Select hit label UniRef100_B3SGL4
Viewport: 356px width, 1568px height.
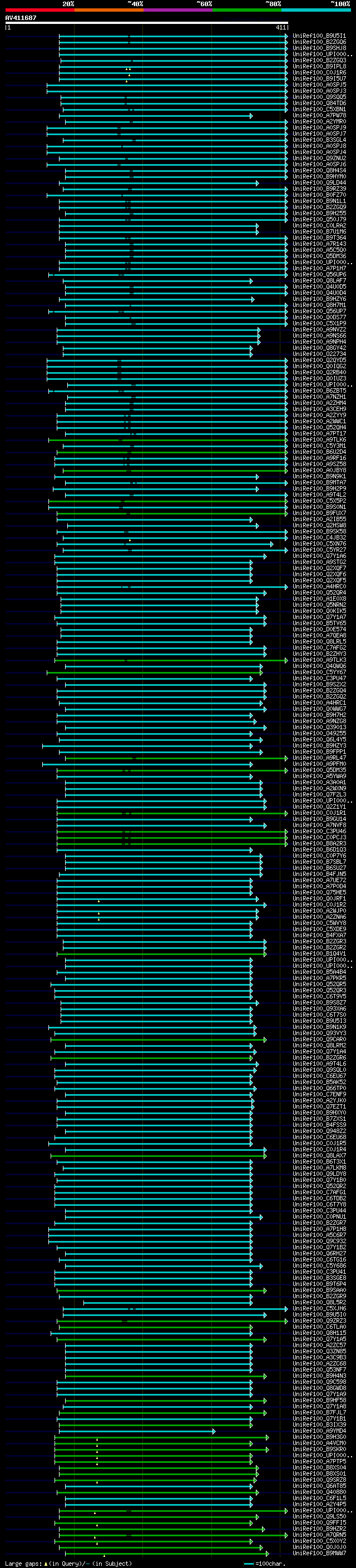click(x=319, y=140)
